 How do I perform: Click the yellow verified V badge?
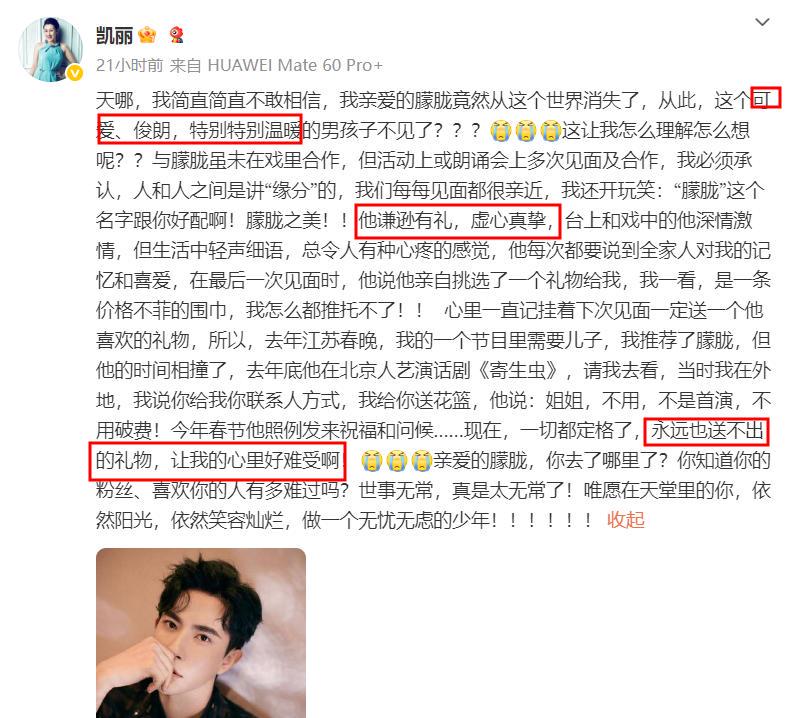coord(75,74)
